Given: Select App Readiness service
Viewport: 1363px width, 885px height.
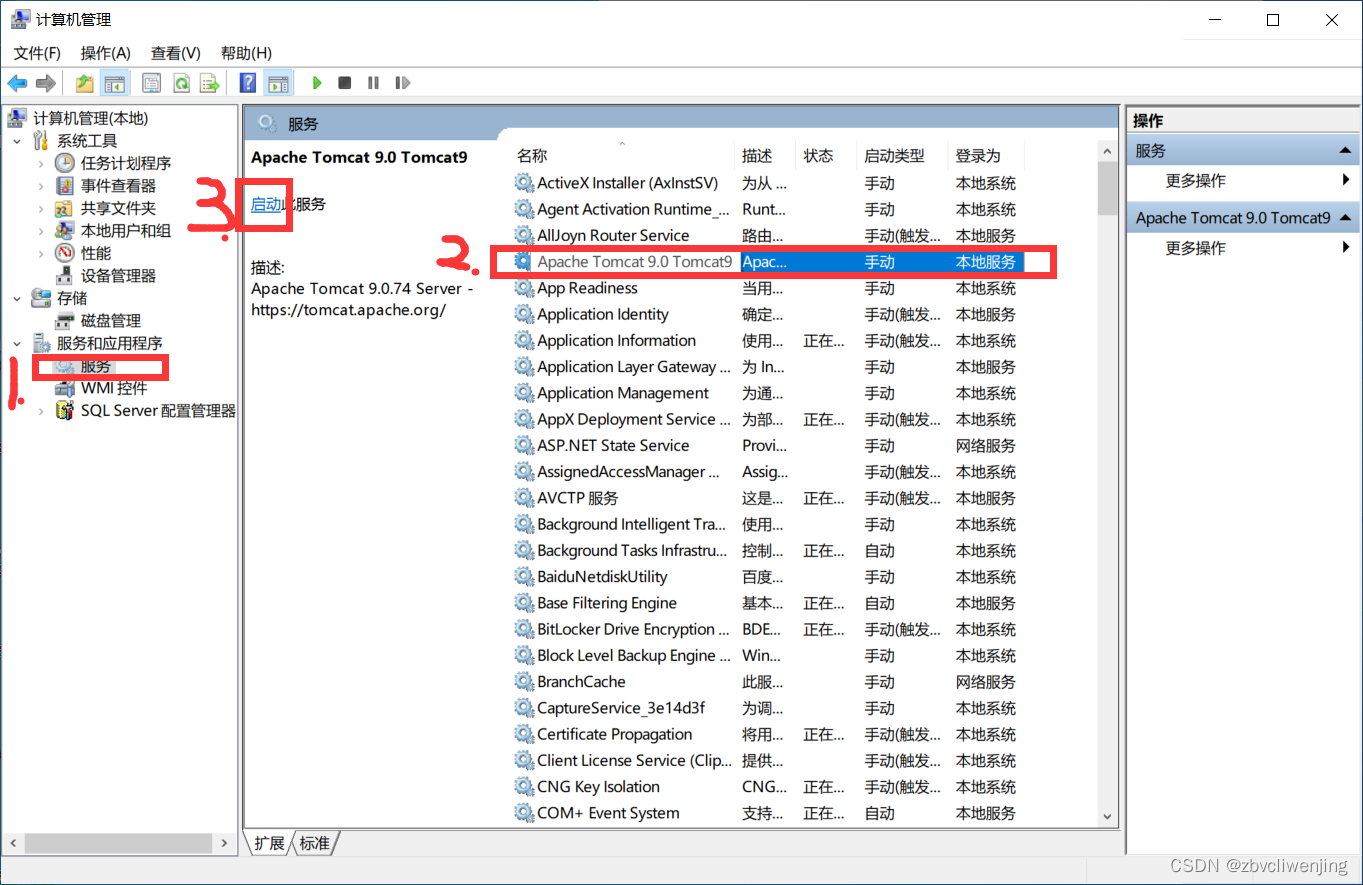Looking at the screenshot, I should click(767, 288).
